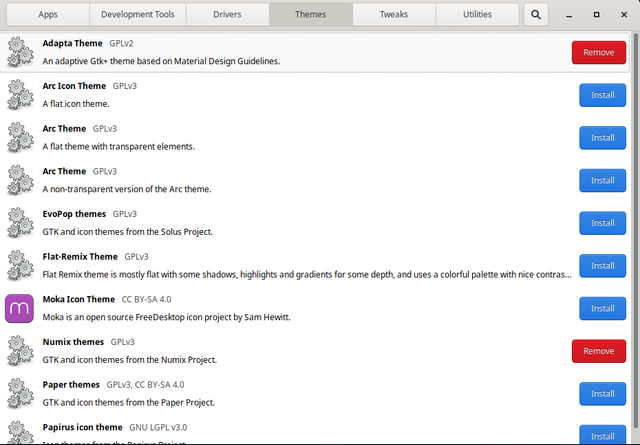
Task: Click gear icon beside transparent Arc Theme
Action: pyautogui.click(x=20, y=138)
